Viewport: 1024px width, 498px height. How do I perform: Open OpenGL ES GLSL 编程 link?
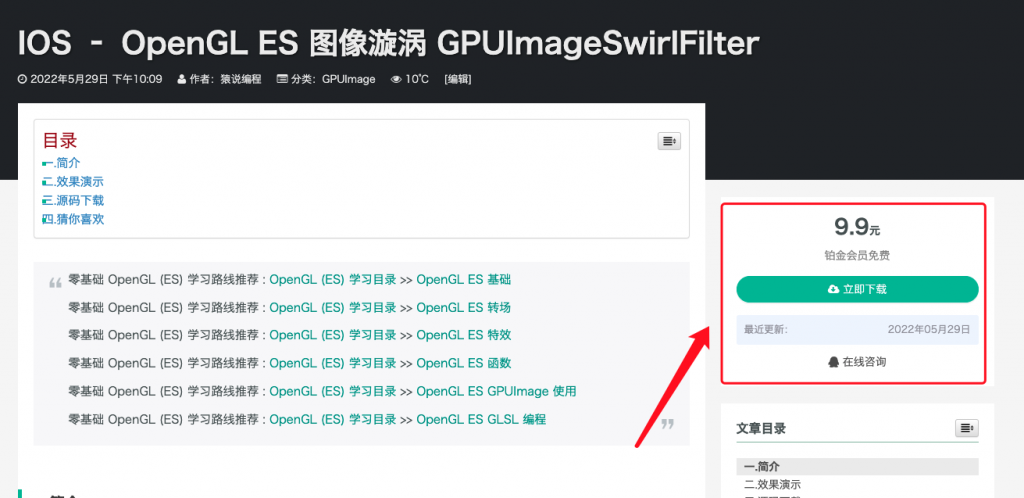tap(481, 420)
